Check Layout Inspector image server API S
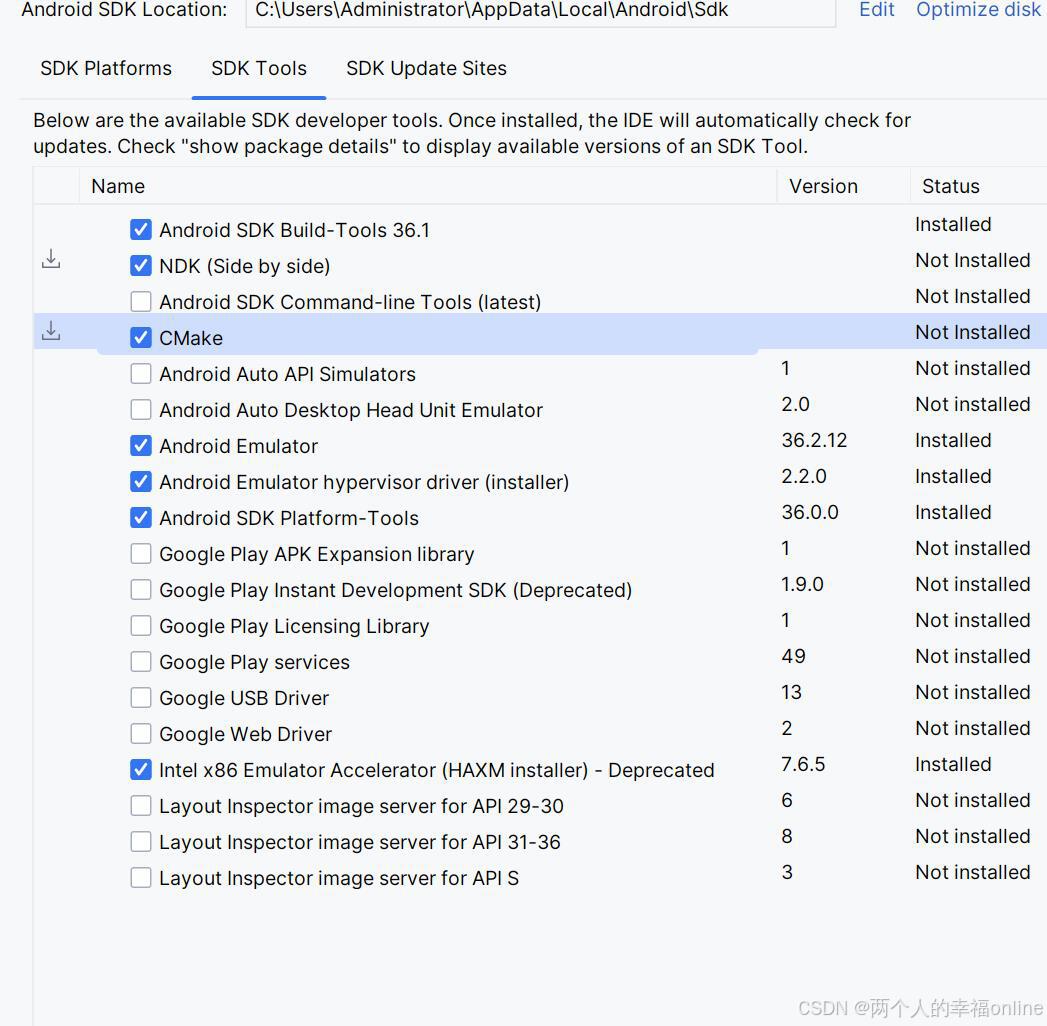 141,878
